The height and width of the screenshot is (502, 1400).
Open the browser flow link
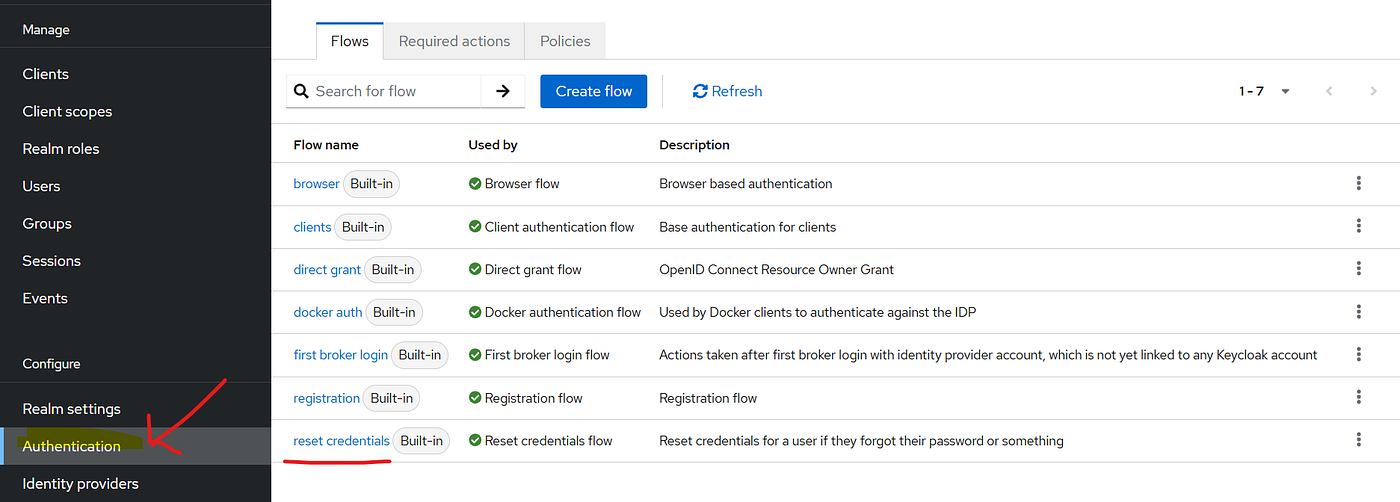tap(316, 184)
